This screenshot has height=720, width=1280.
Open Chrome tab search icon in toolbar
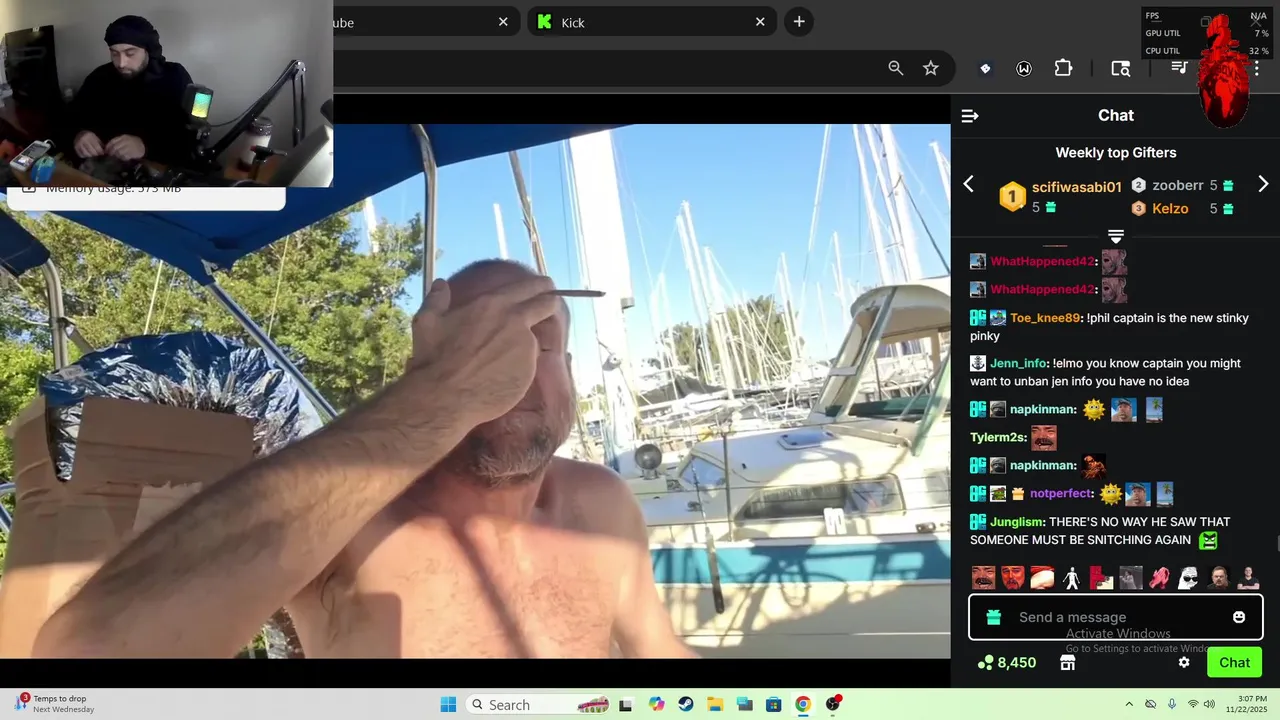tap(1121, 68)
